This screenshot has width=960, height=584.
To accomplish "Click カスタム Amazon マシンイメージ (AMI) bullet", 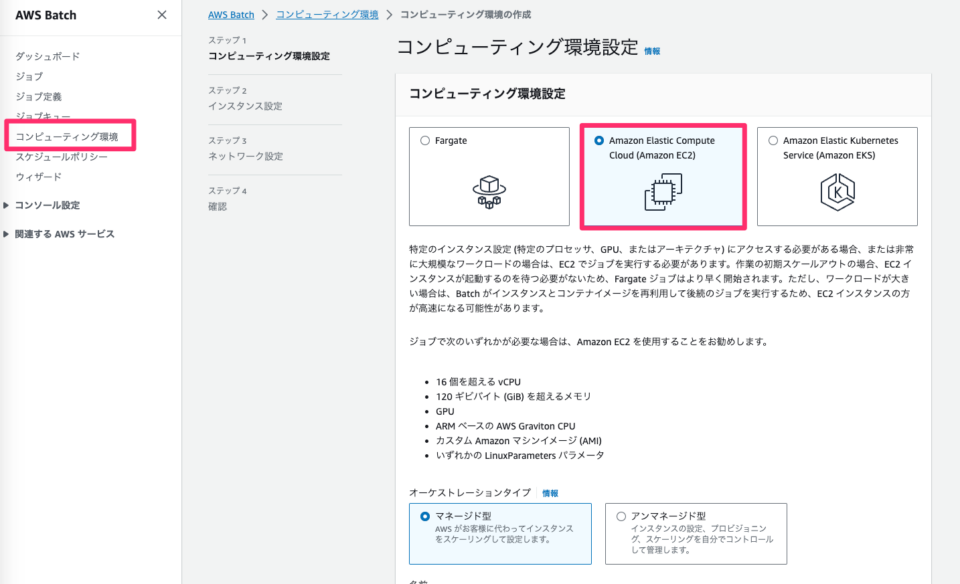I will [519, 441].
